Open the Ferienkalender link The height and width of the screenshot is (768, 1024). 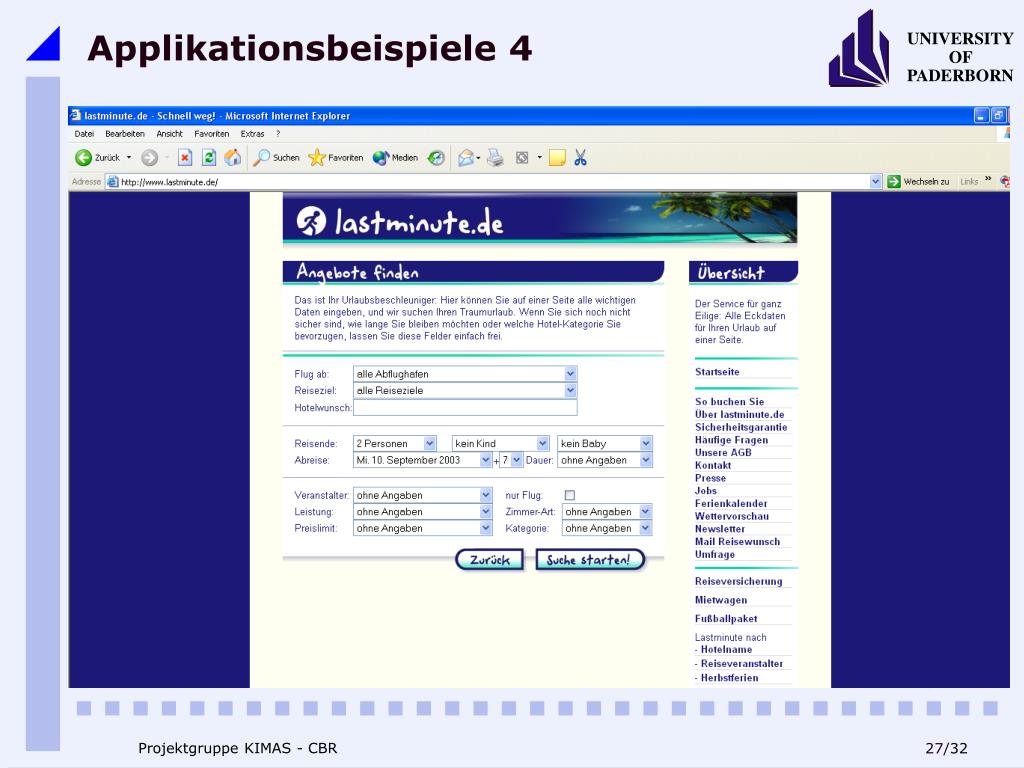[x=731, y=504]
